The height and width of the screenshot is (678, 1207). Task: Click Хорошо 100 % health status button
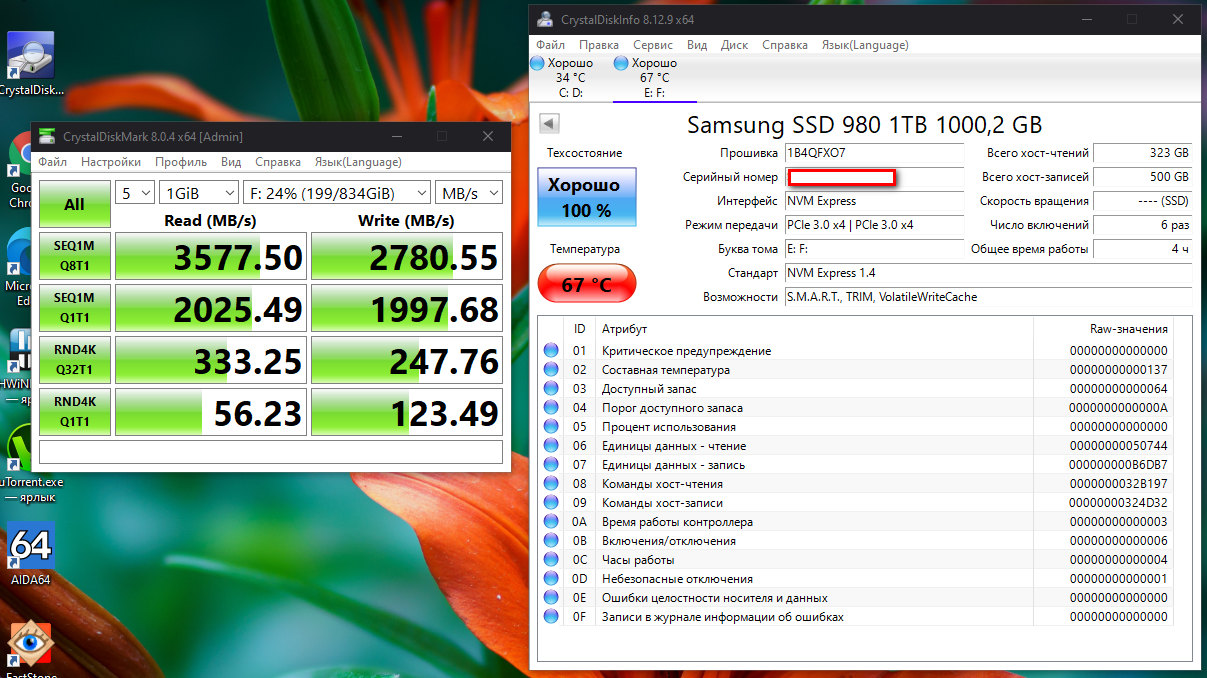click(x=587, y=197)
